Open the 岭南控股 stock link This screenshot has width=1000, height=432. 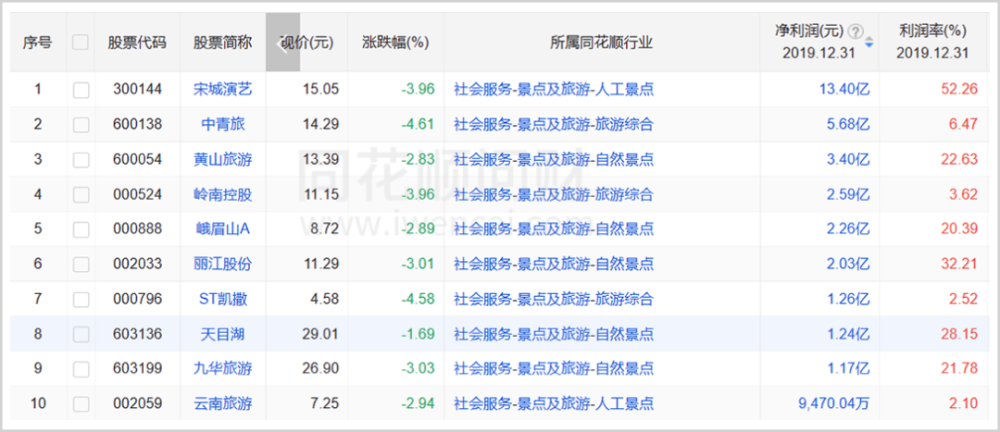tap(223, 194)
